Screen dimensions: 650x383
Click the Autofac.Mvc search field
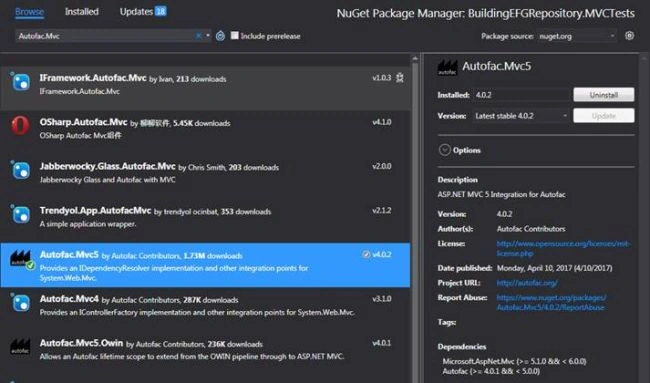click(x=106, y=36)
